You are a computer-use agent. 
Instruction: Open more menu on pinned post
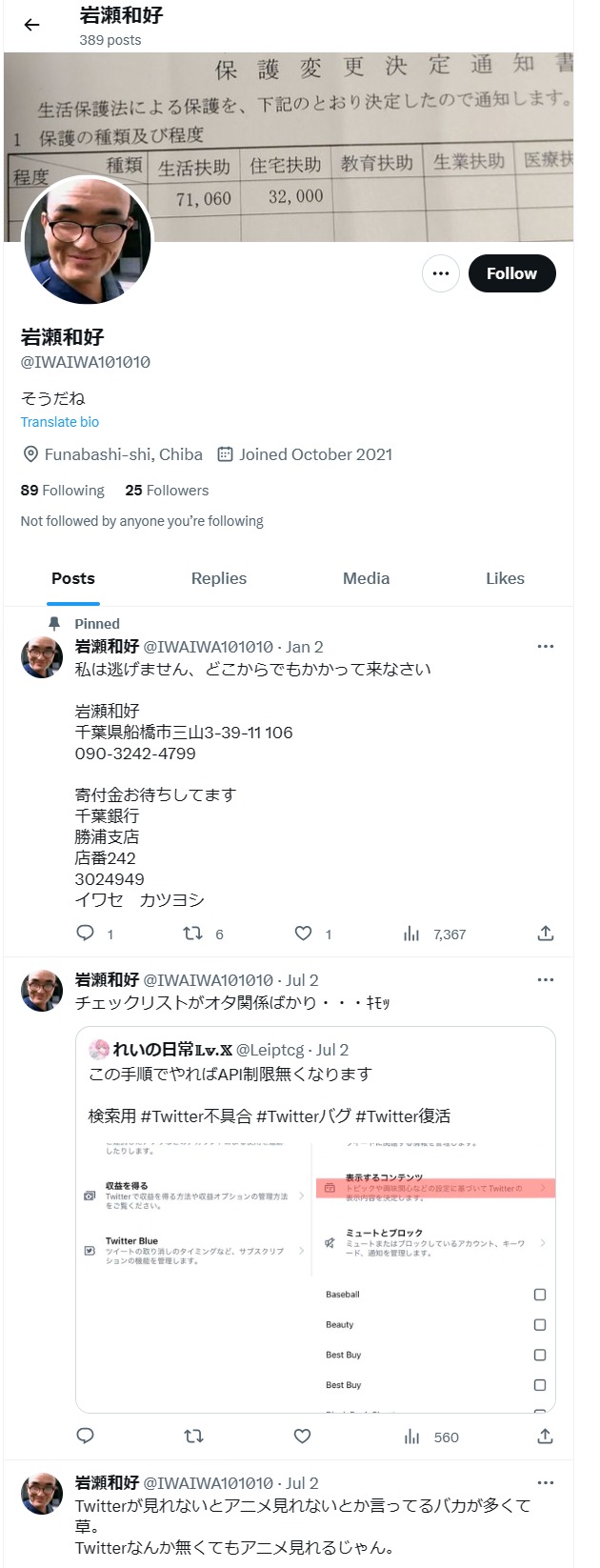click(546, 647)
